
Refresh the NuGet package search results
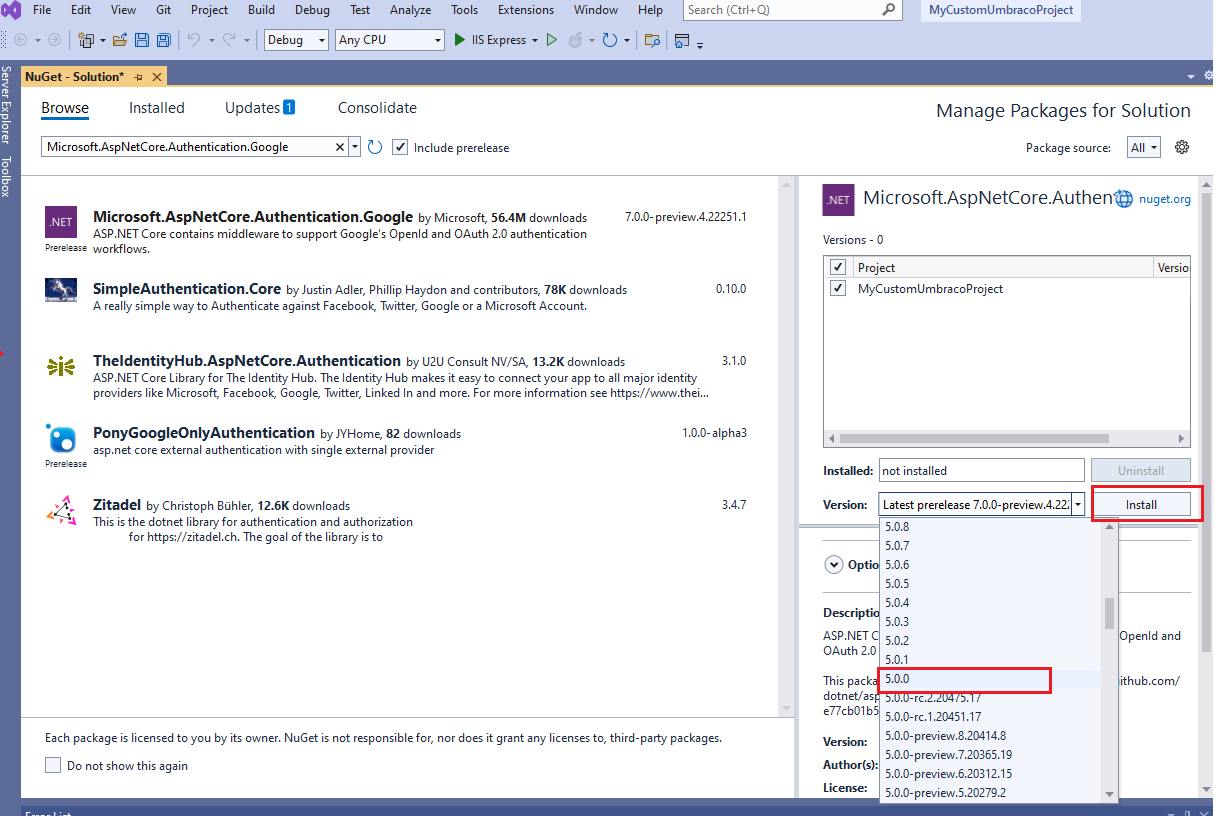point(375,147)
